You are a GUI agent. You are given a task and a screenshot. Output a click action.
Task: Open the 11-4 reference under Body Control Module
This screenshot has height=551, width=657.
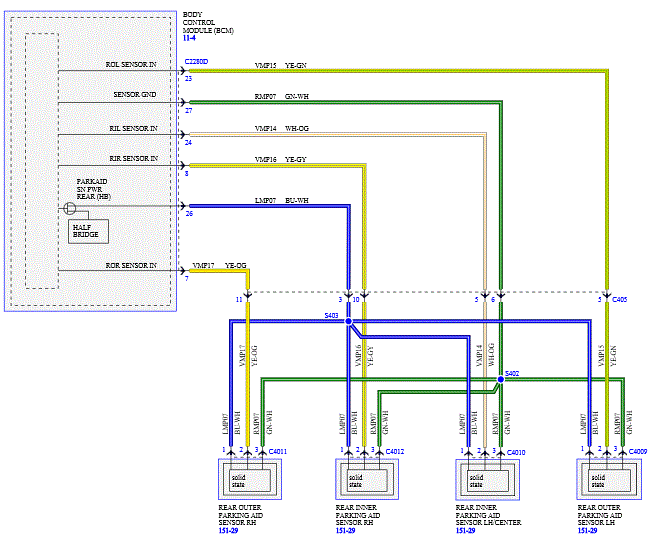tap(189, 38)
